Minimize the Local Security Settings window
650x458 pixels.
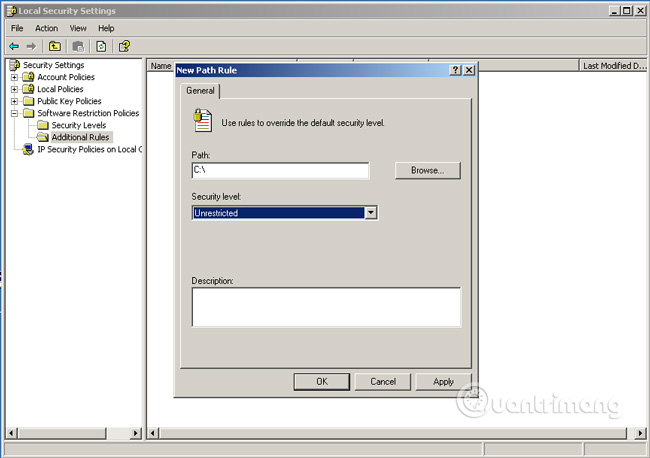coord(614,11)
